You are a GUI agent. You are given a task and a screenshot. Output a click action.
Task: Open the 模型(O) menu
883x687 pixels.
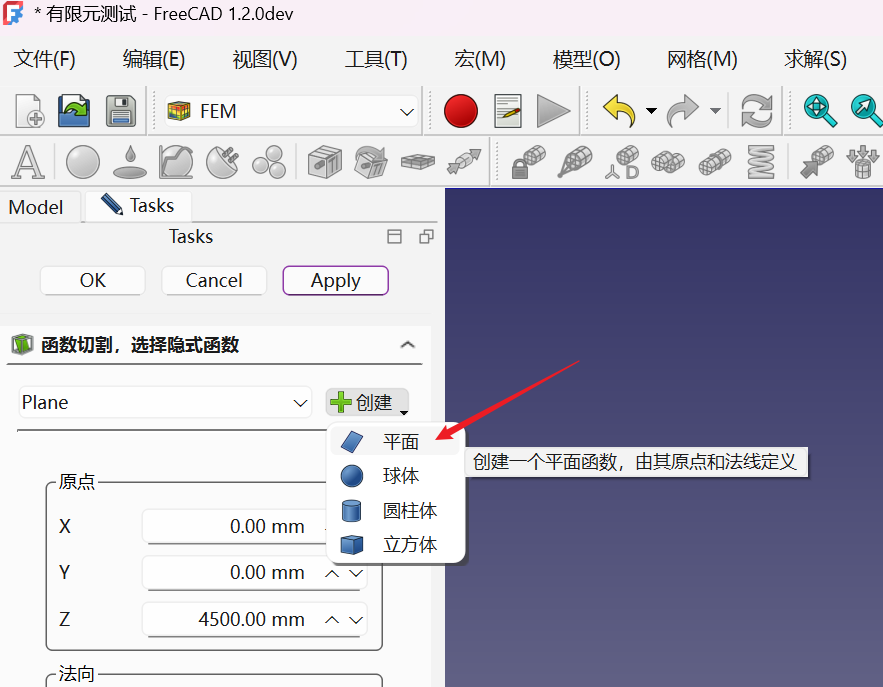(x=586, y=59)
